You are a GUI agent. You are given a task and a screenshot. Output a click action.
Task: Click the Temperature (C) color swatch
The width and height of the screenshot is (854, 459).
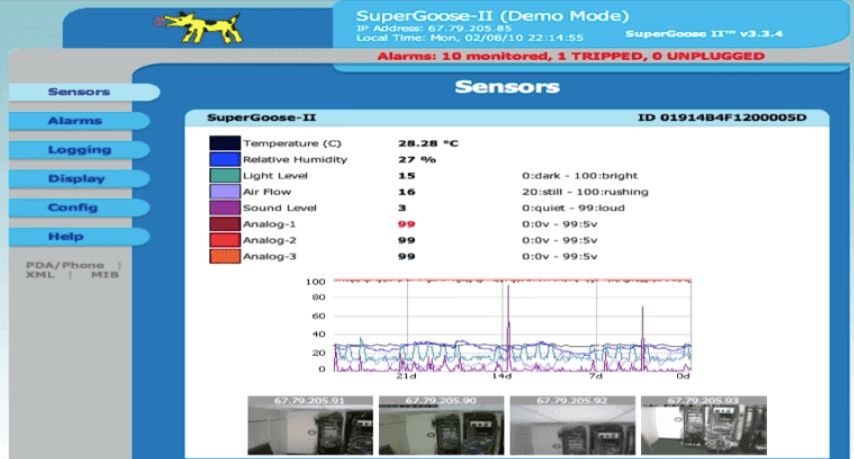(x=224, y=143)
